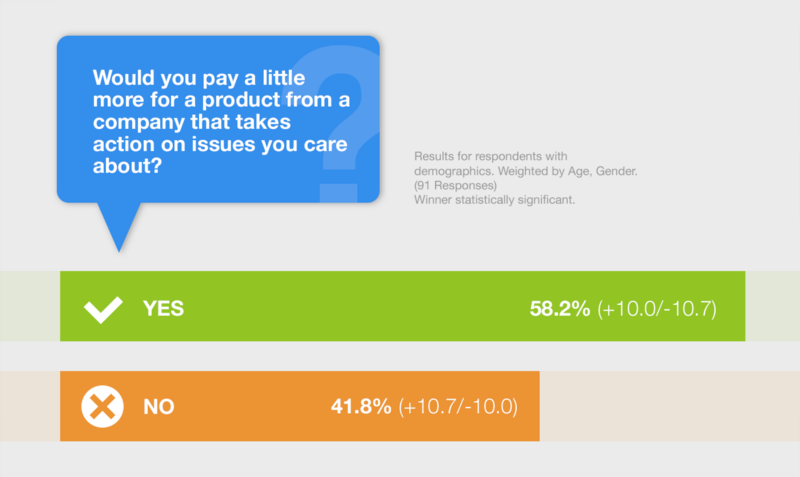The image size is (800, 477).
Task: Click "Results for respondents with" line
Action: [490, 156]
